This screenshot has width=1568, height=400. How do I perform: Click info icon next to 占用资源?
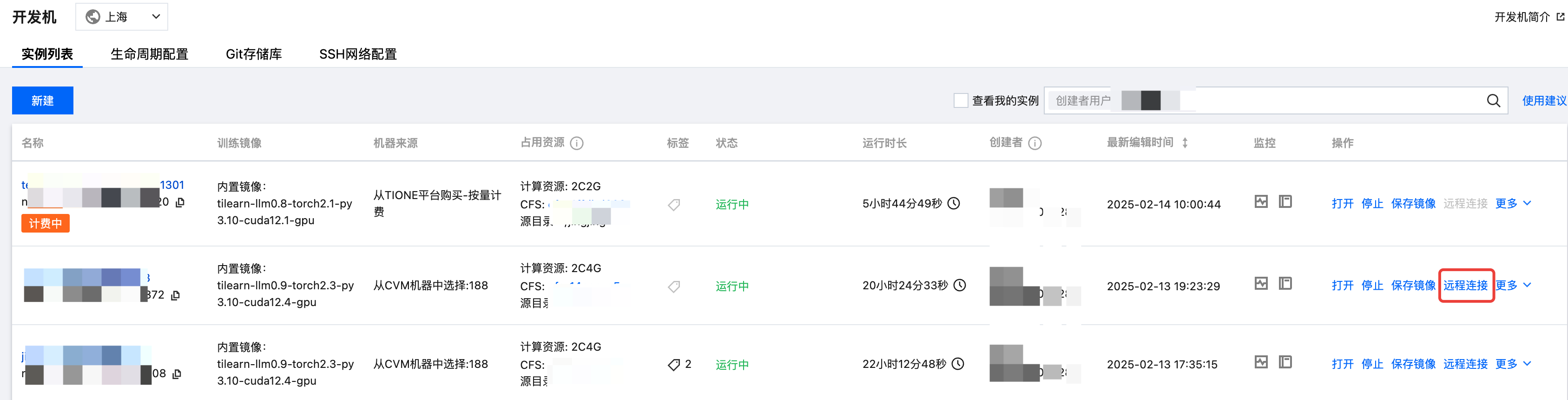[x=576, y=143]
